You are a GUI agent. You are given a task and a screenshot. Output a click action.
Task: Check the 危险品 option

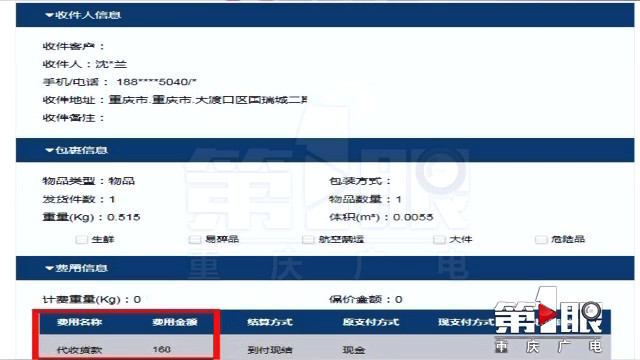point(541,239)
